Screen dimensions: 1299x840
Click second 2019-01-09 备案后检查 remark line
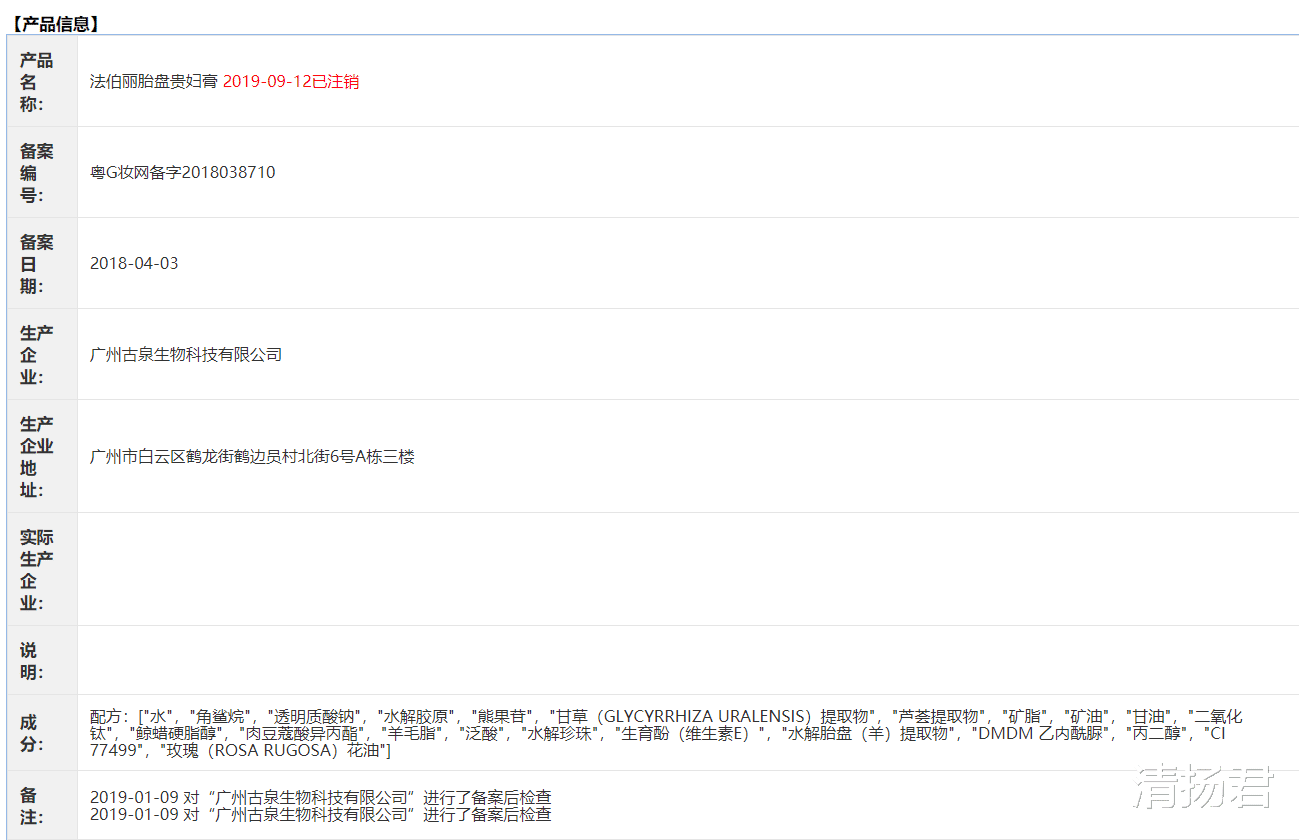320,814
